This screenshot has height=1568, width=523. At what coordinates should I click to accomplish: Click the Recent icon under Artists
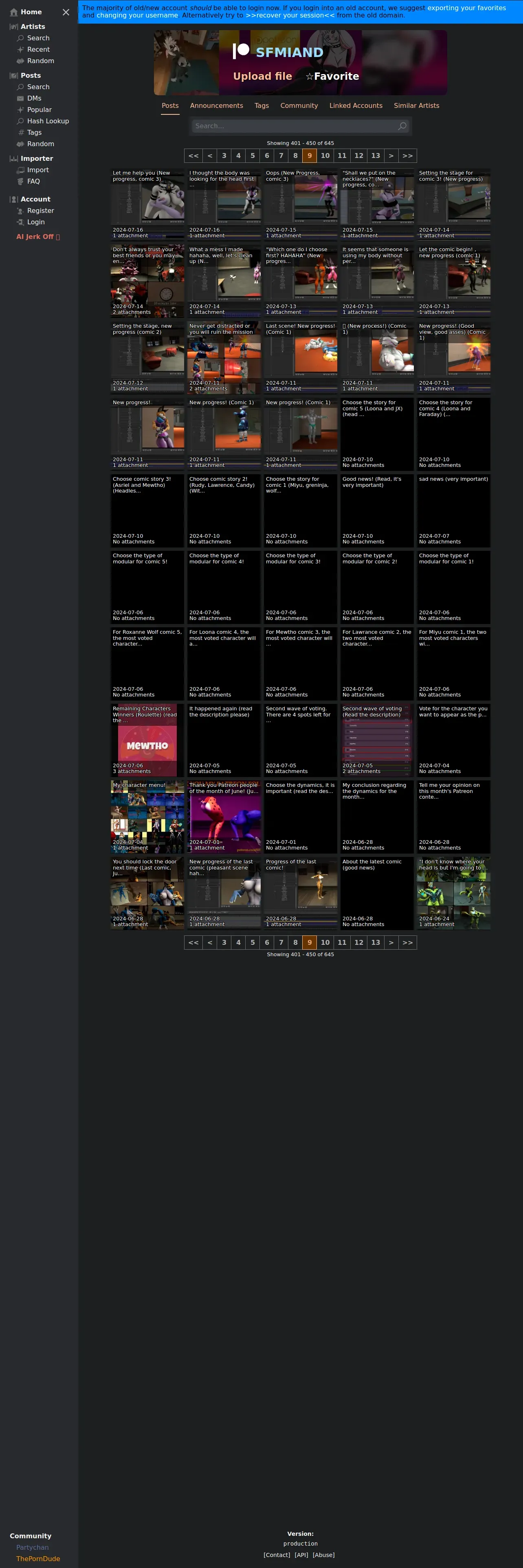(x=20, y=50)
